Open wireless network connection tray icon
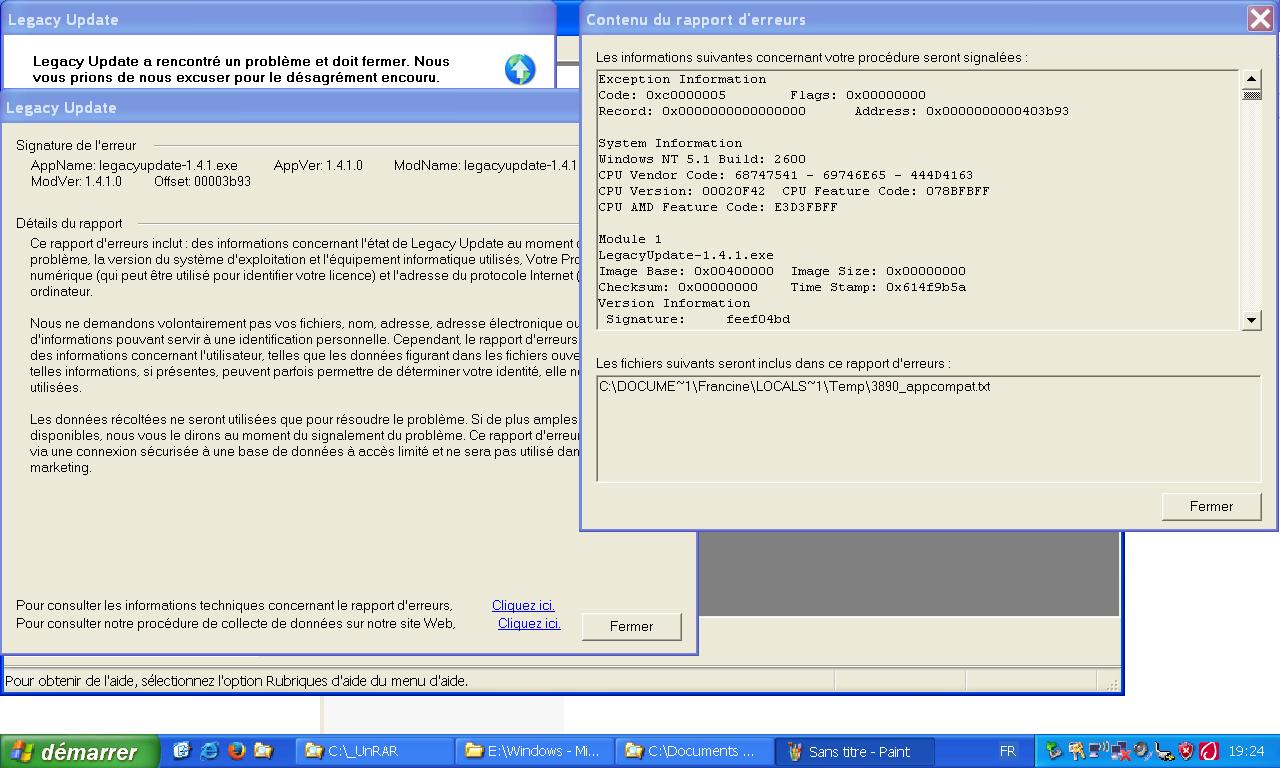 tap(1098, 750)
